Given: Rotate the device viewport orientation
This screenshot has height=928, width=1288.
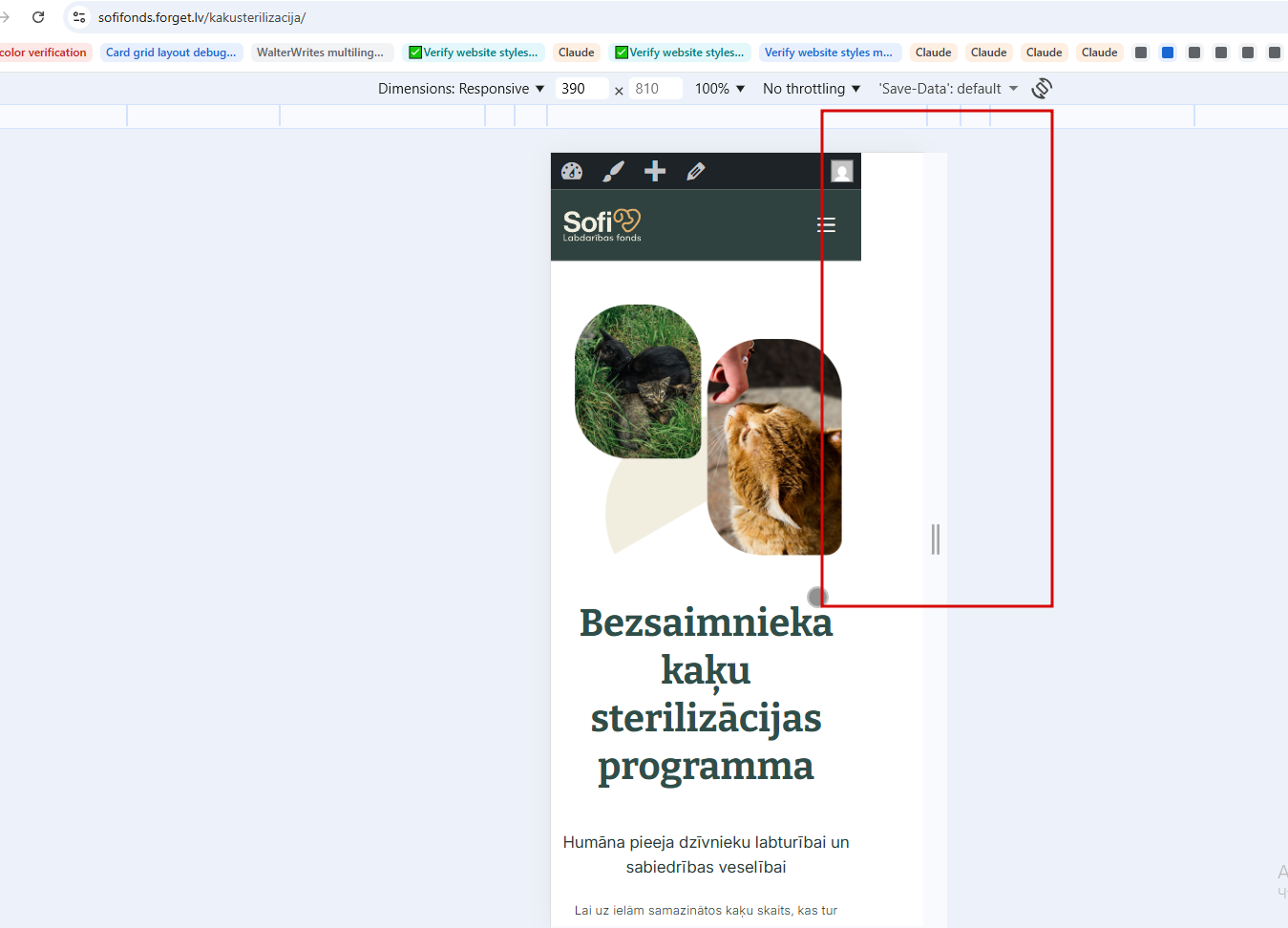Looking at the screenshot, I should [x=1042, y=89].
